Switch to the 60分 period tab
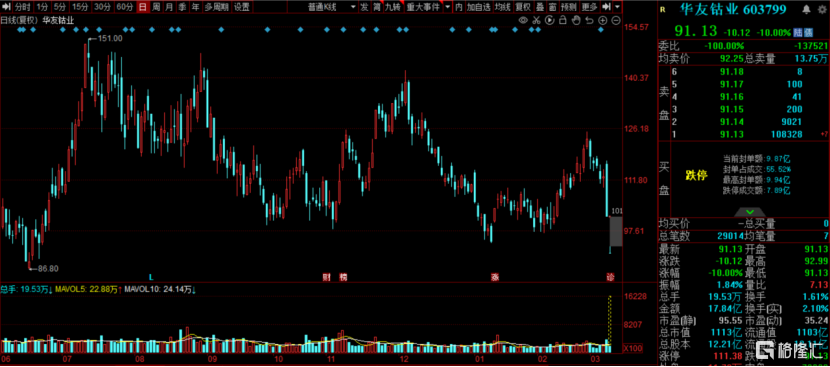The image size is (830, 367). coord(125,7)
